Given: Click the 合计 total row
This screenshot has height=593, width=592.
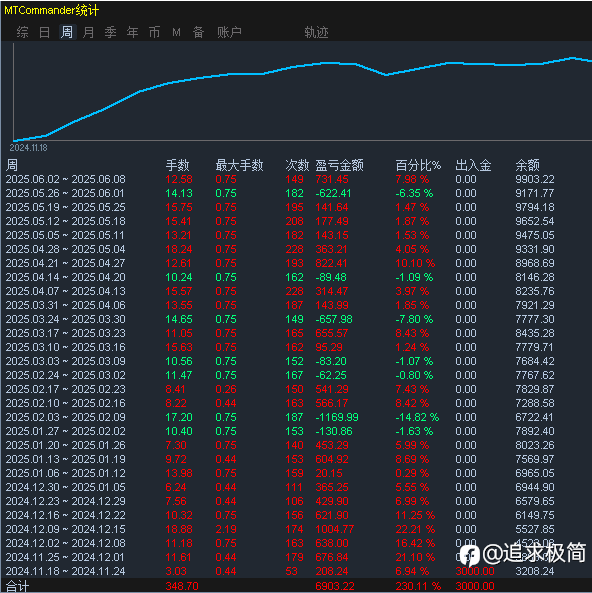Looking at the screenshot, I should pyautogui.click(x=296, y=586).
